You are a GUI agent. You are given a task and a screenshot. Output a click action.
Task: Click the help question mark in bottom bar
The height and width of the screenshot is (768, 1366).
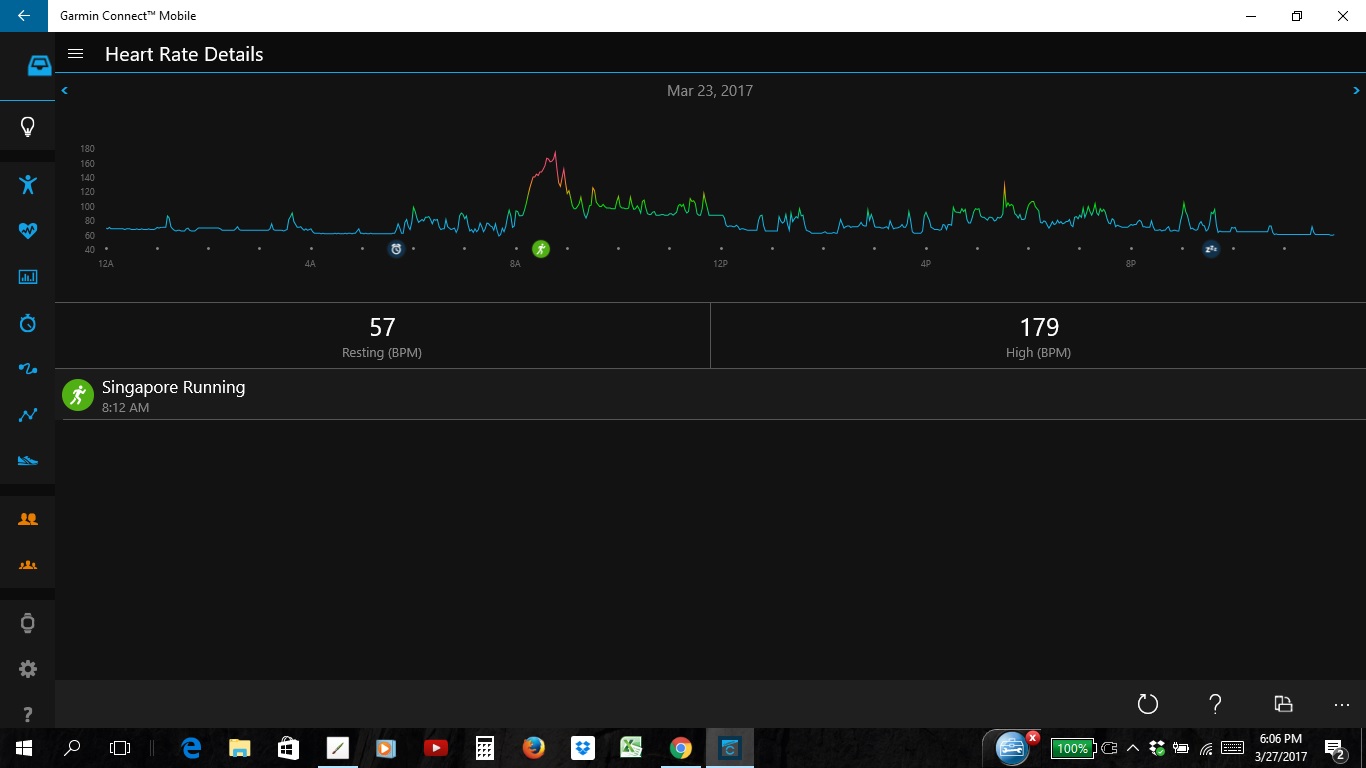pyautogui.click(x=1215, y=704)
